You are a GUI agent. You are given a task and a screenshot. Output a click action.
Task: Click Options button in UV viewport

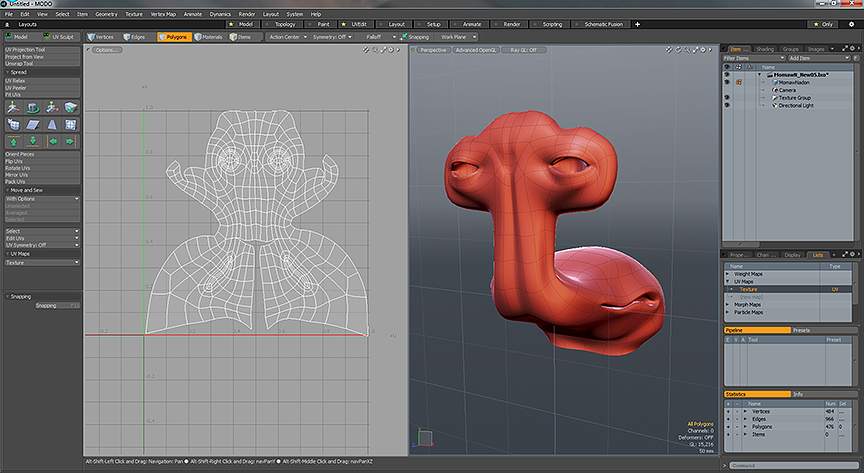click(107, 50)
